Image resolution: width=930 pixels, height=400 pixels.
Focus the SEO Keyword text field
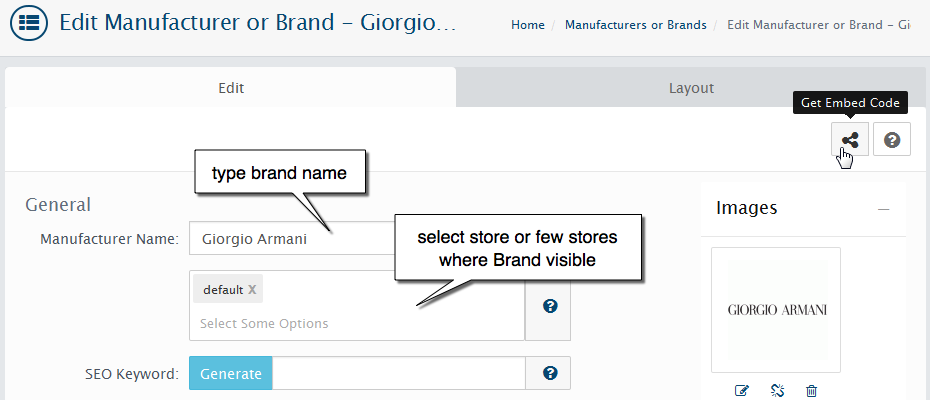coord(399,373)
